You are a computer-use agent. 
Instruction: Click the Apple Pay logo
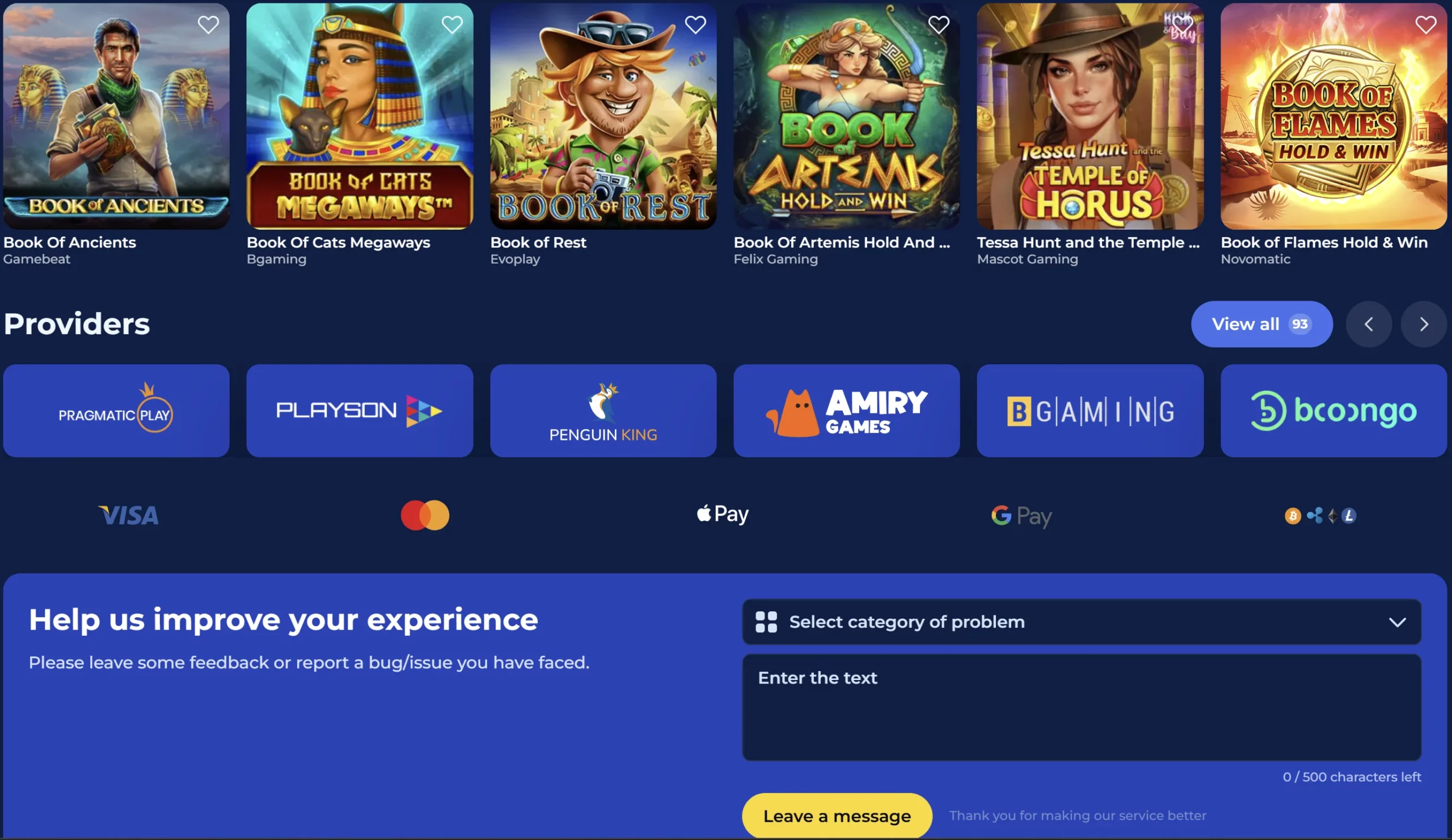723,514
